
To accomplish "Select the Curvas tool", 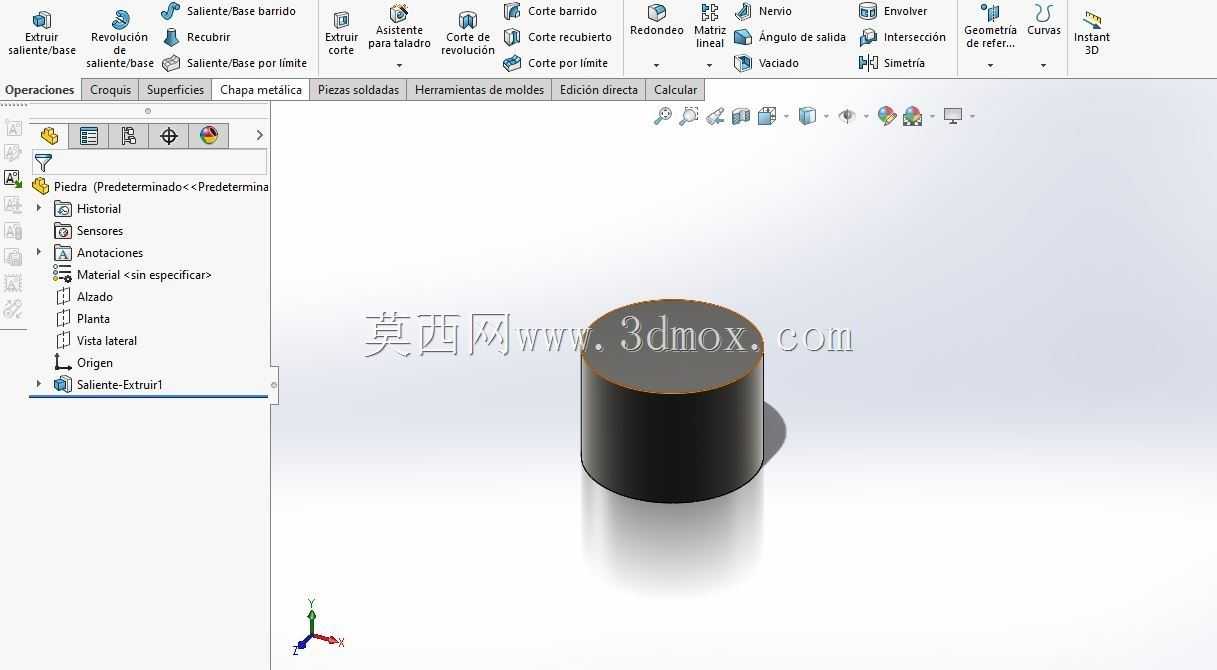I will (x=1044, y=21).
